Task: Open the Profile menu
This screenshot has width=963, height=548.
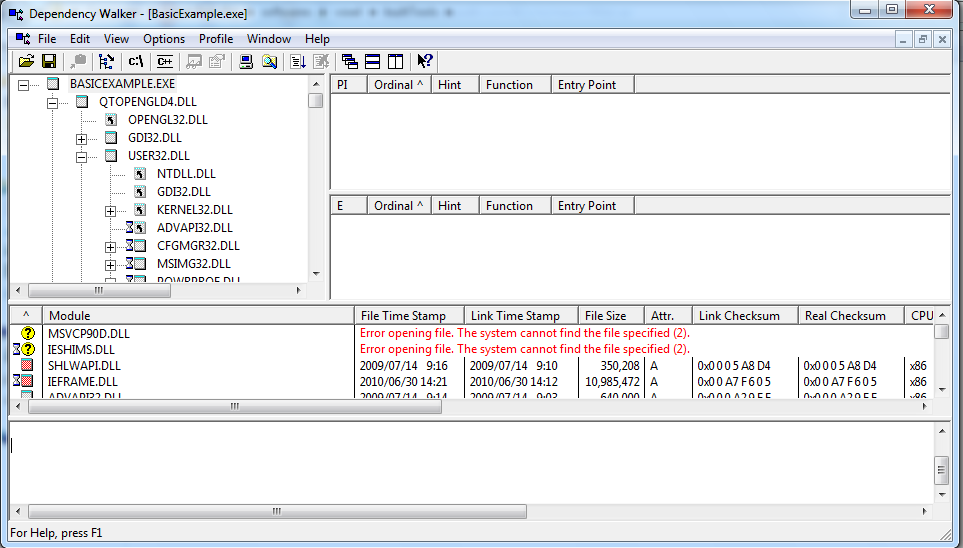Action: pos(216,39)
